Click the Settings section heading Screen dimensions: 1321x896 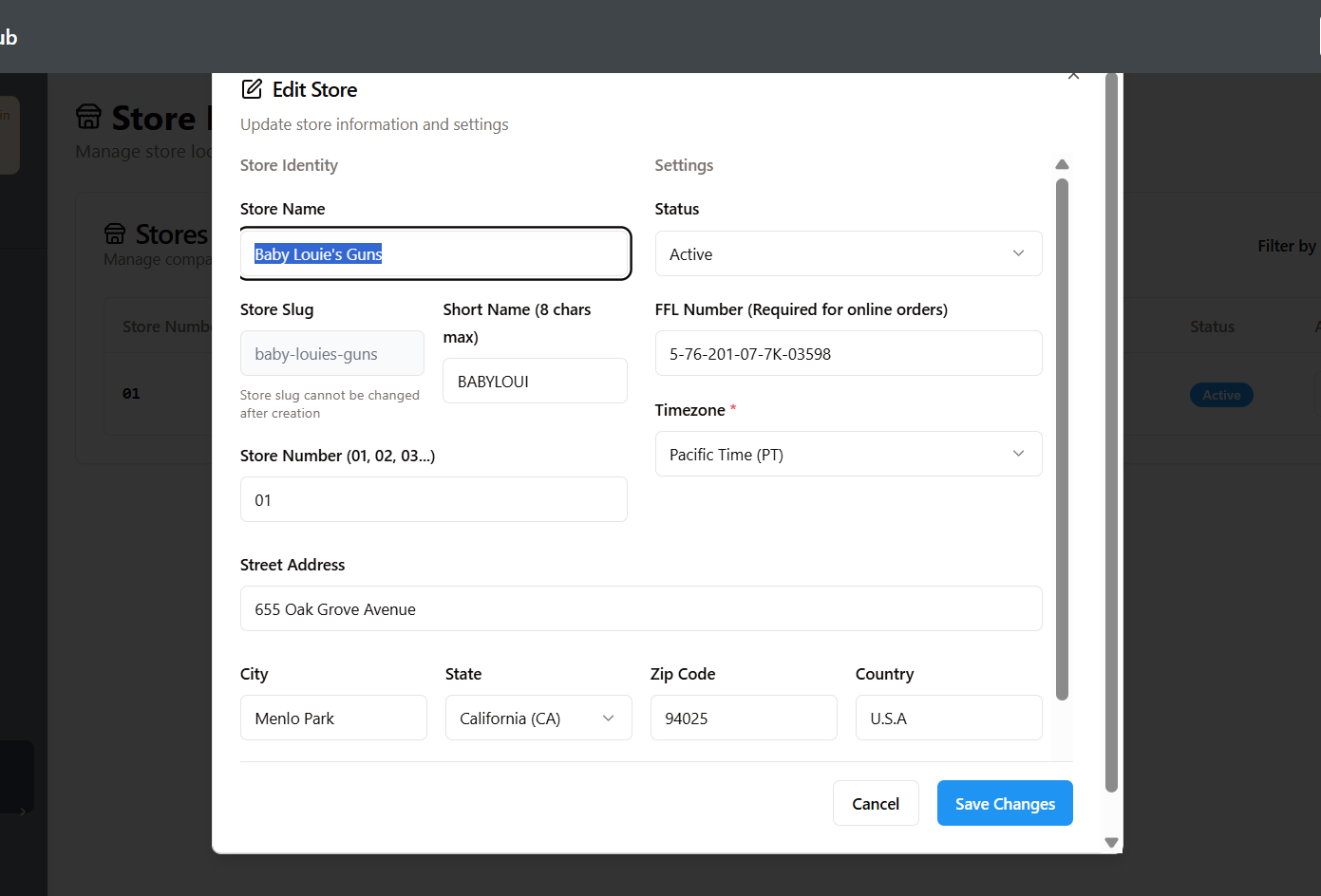point(684,165)
